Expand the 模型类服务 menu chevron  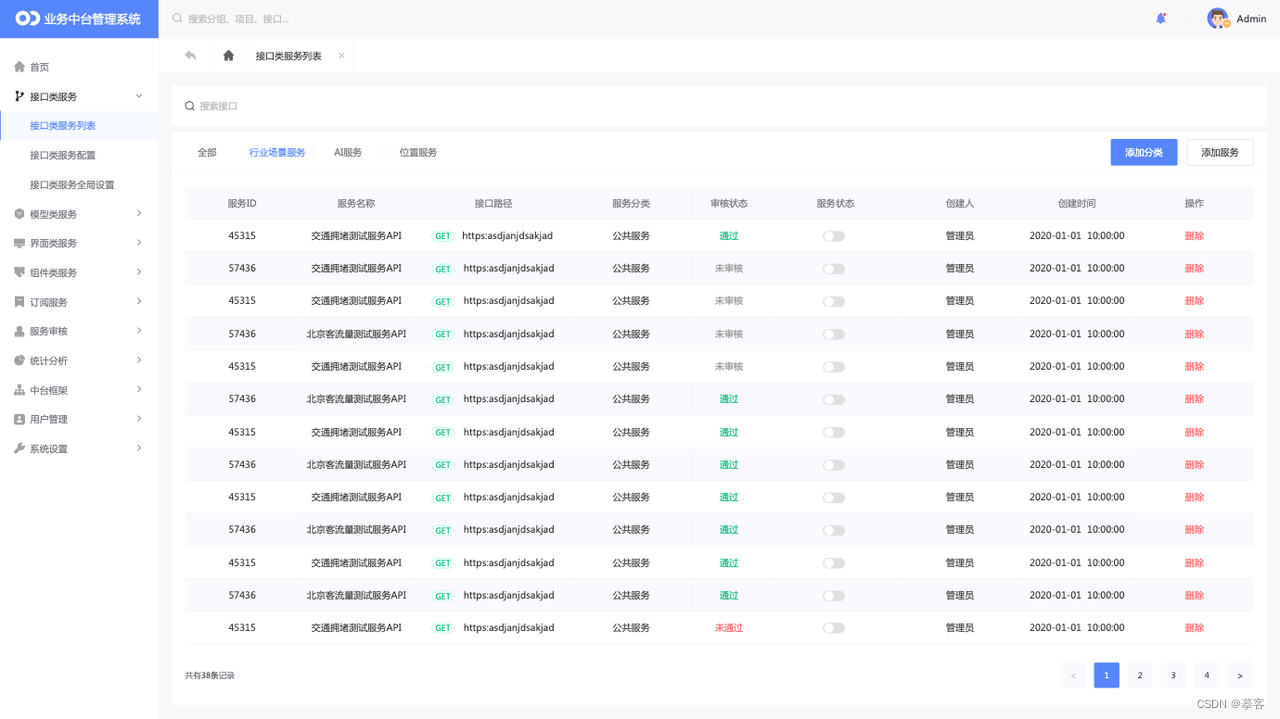[139, 213]
